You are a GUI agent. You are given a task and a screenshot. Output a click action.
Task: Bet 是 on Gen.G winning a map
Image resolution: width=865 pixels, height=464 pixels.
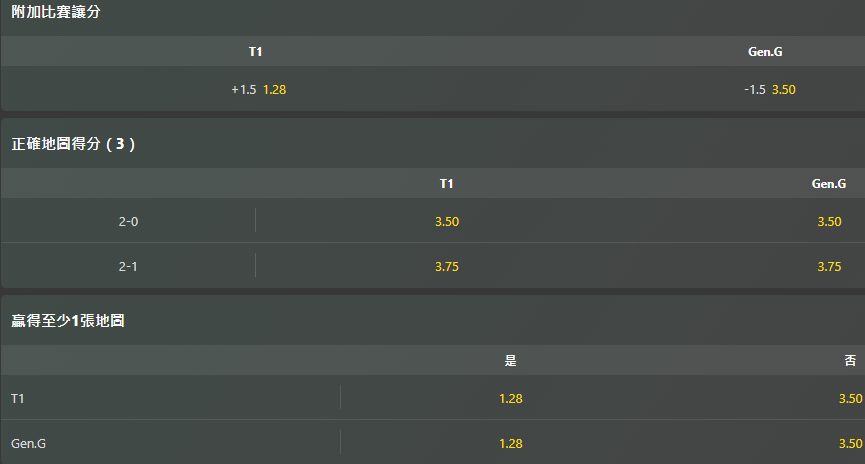[x=511, y=444]
